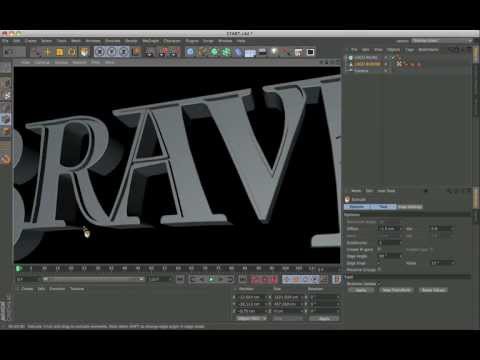480x360 pixels.
Task: Switch to the Options tab in Attributes
Action: pyautogui.click(x=357, y=207)
